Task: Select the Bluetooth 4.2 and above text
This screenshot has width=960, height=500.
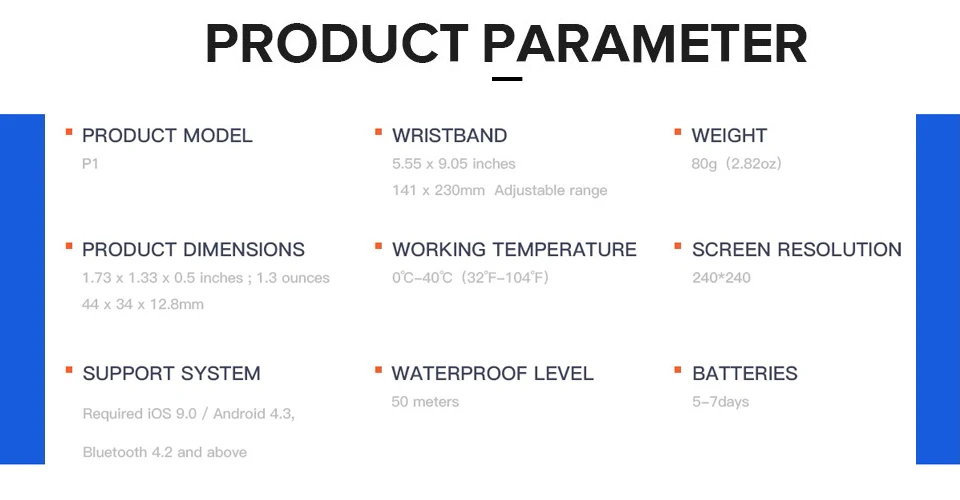Action: pyautogui.click(x=165, y=452)
